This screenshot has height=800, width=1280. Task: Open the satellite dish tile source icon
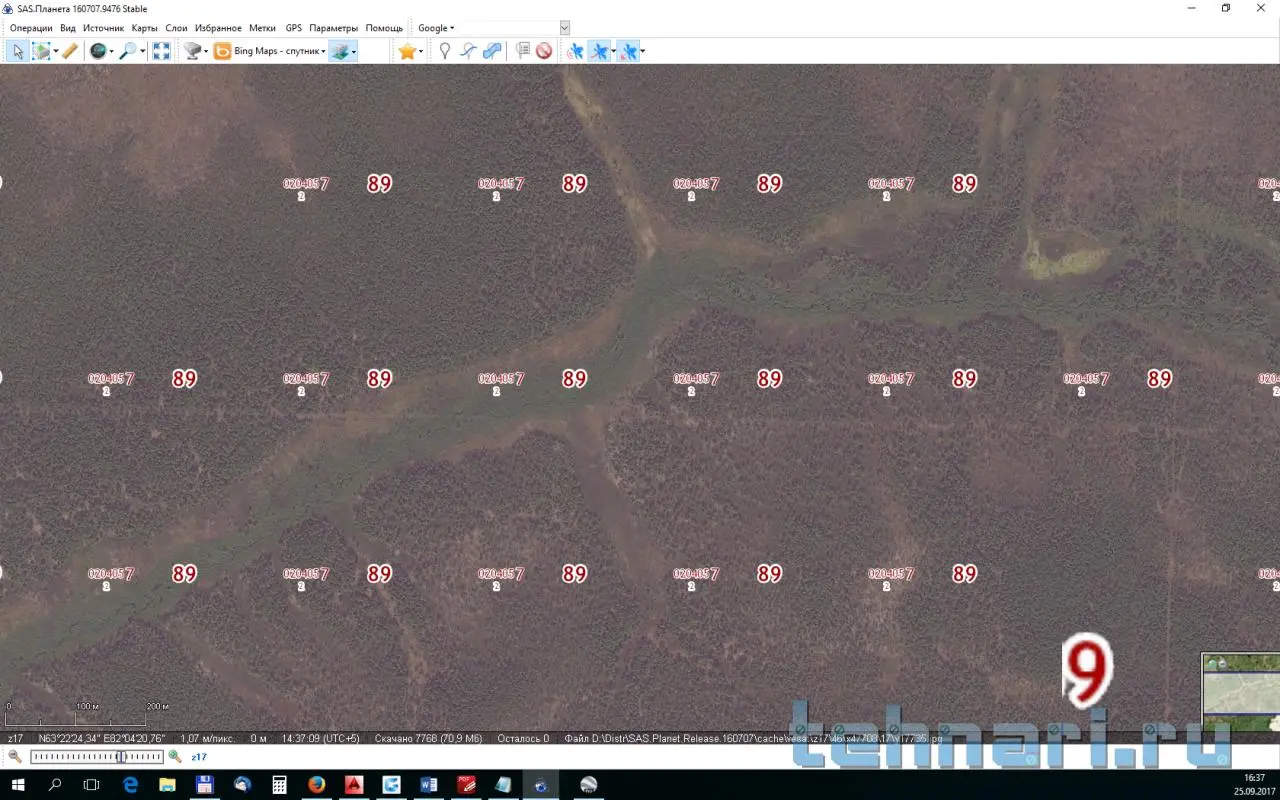click(x=193, y=51)
